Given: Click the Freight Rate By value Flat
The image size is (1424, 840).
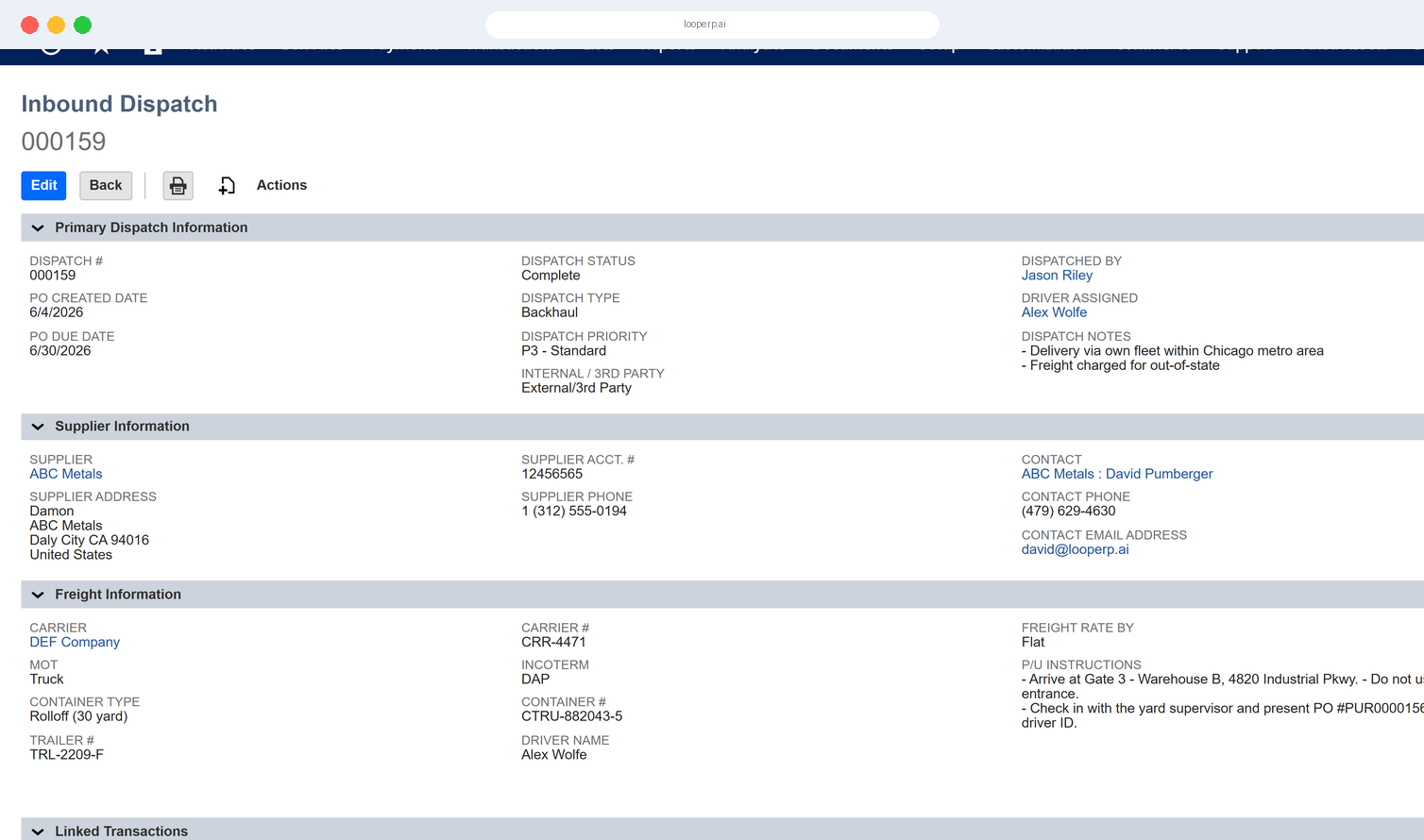Looking at the screenshot, I should (1033, 642).
